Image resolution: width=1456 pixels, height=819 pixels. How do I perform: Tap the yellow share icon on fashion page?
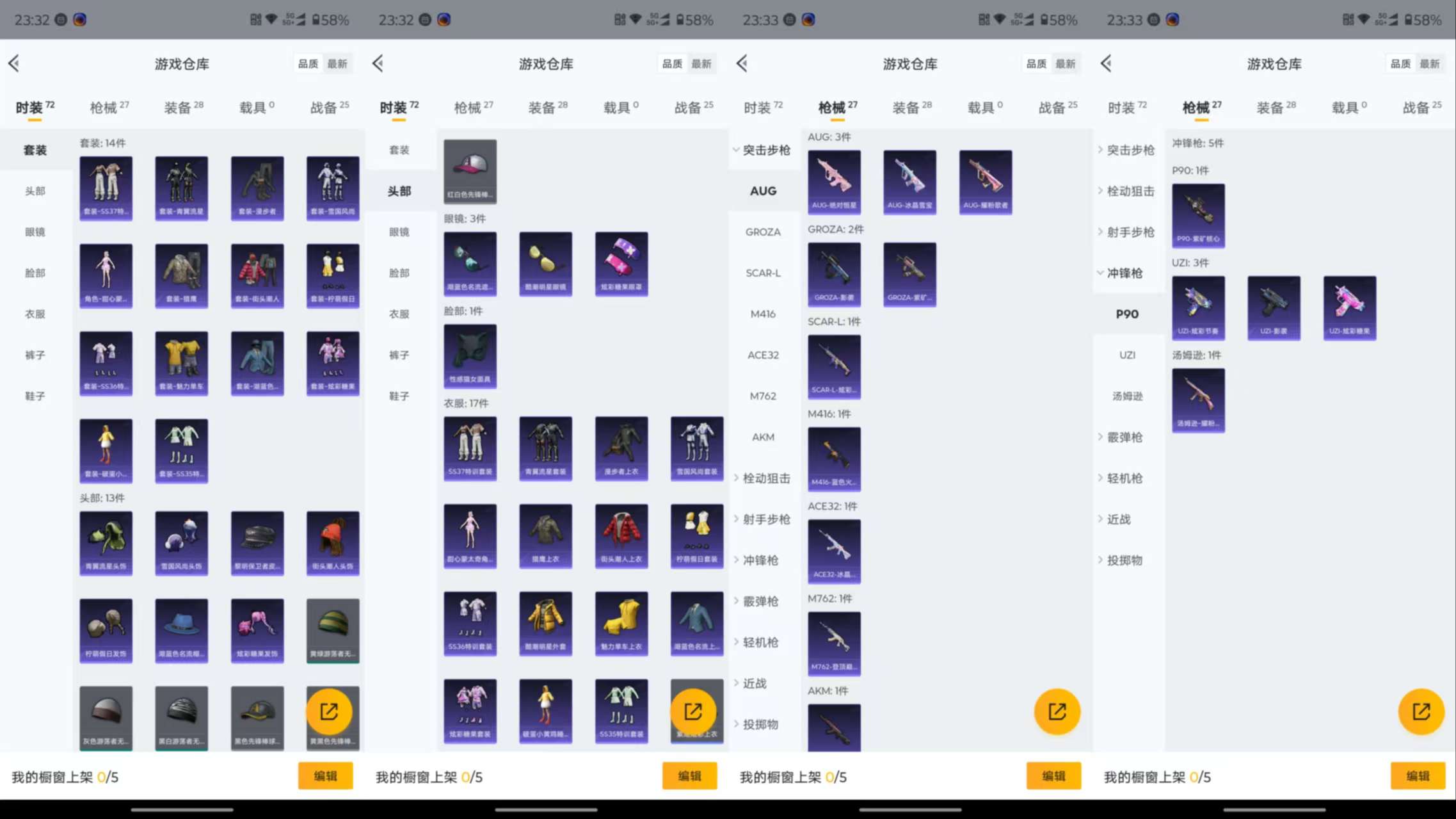click(x=332, y=711)
